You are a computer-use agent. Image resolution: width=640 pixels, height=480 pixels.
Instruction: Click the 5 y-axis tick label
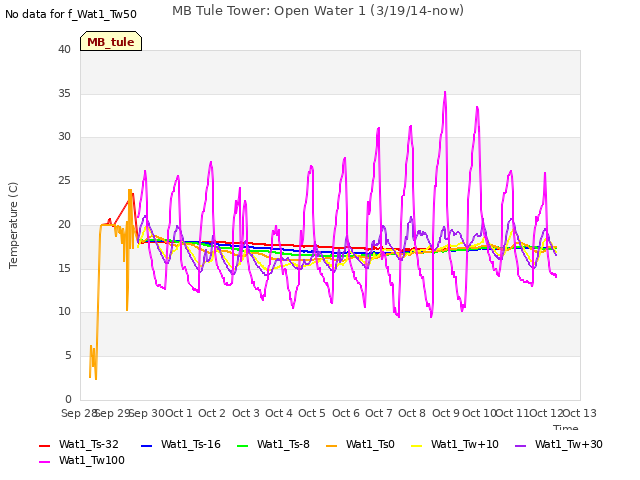pyautogui.click(x=68, y=356)
